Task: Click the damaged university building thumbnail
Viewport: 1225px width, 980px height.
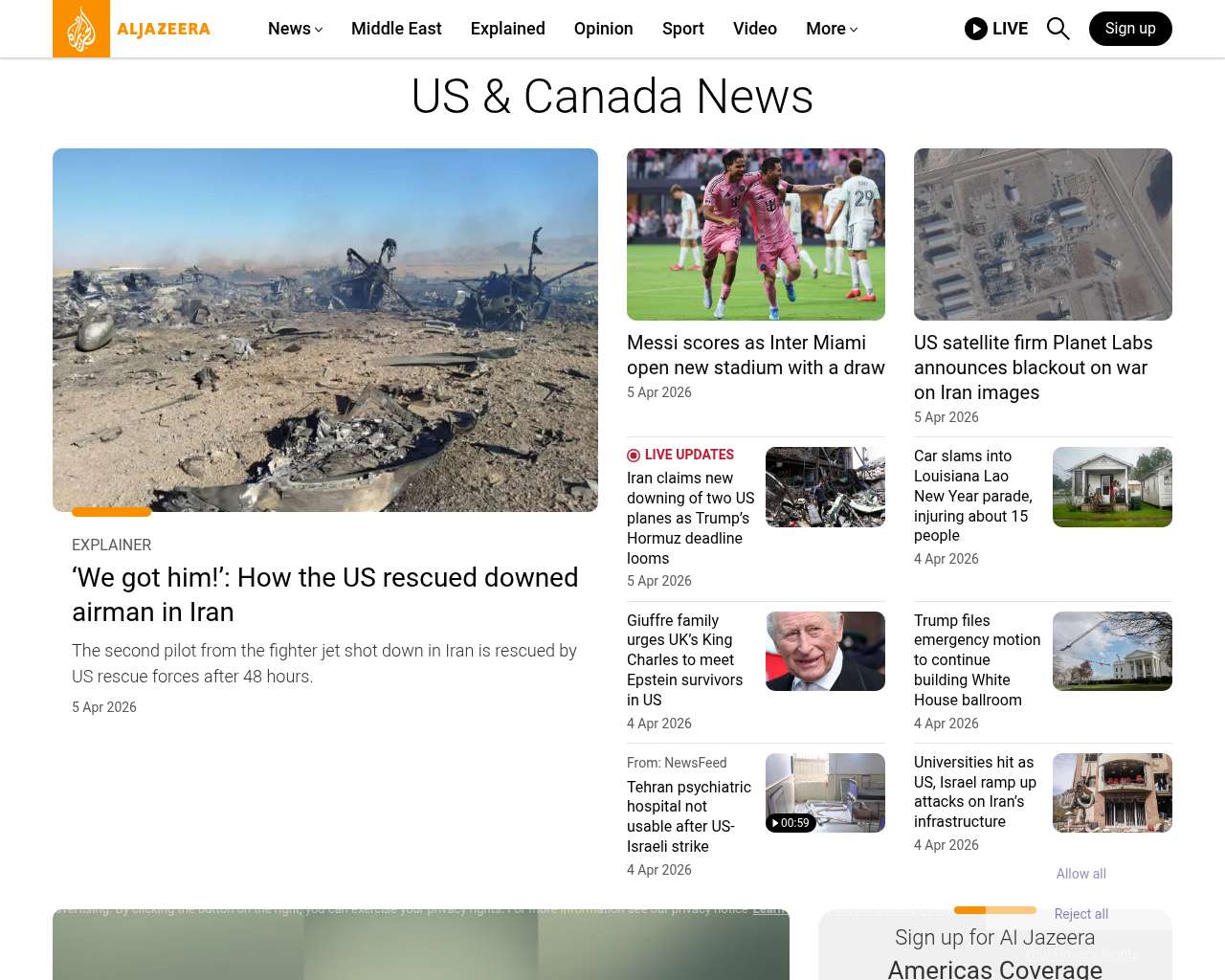Action: 1112,792
